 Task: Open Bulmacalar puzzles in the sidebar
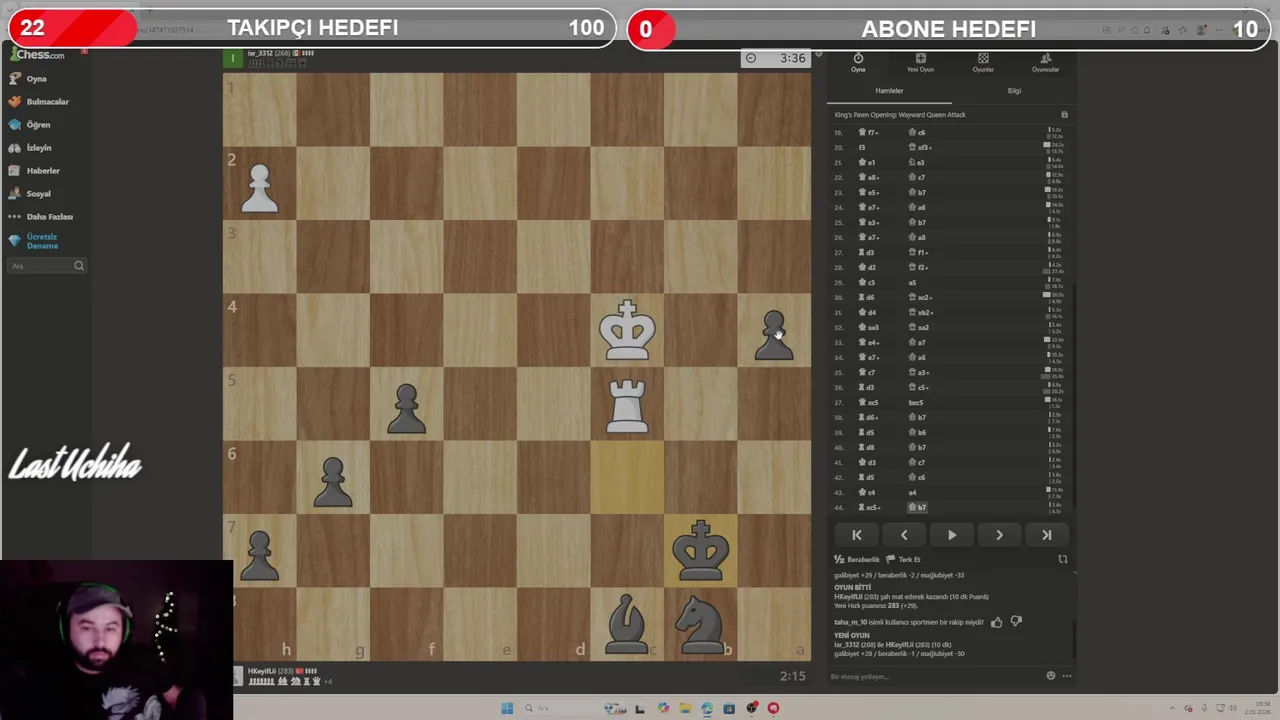pos(47,101)
